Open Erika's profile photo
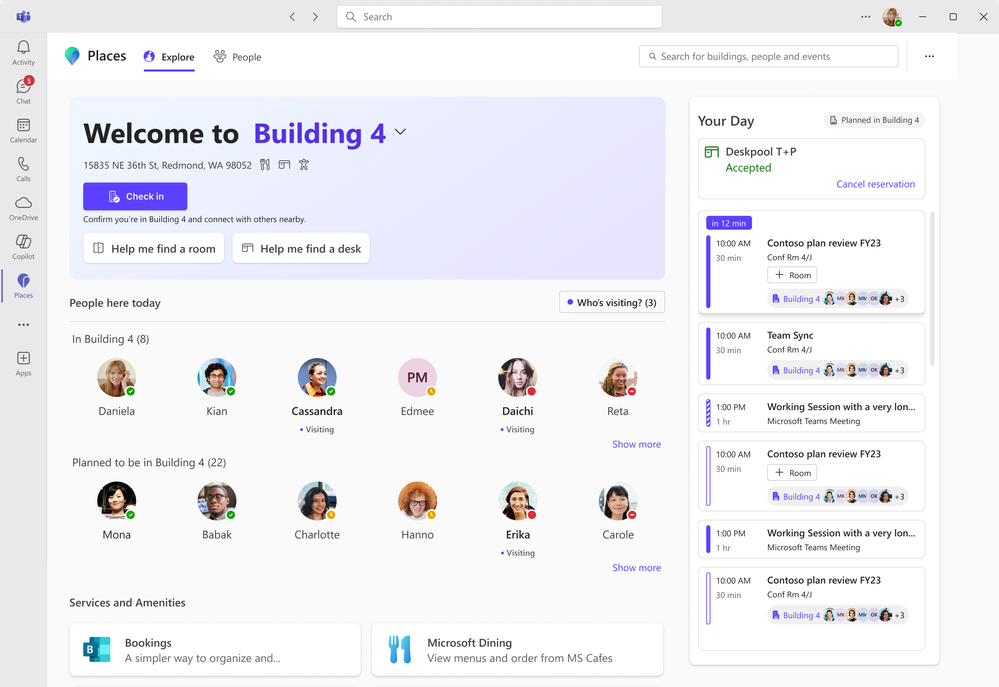Image resolution: width=999 pixels, height=687 pixels. click(517, 501)
